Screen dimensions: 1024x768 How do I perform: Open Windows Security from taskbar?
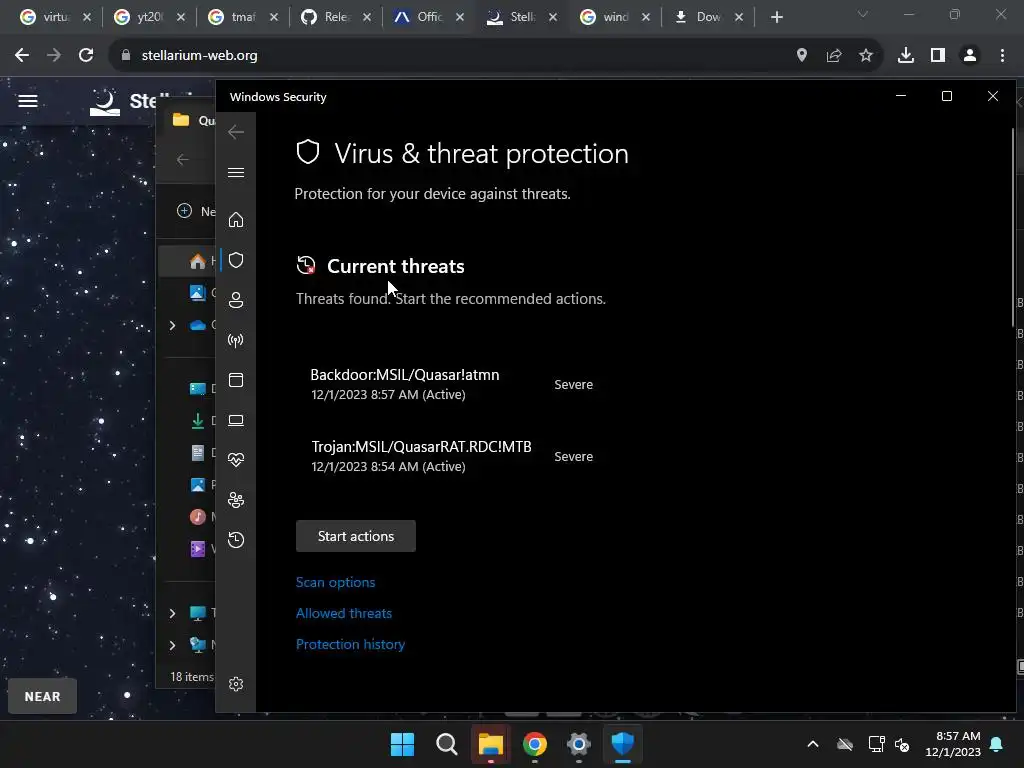pyautogui.click(x=622, y=744)
